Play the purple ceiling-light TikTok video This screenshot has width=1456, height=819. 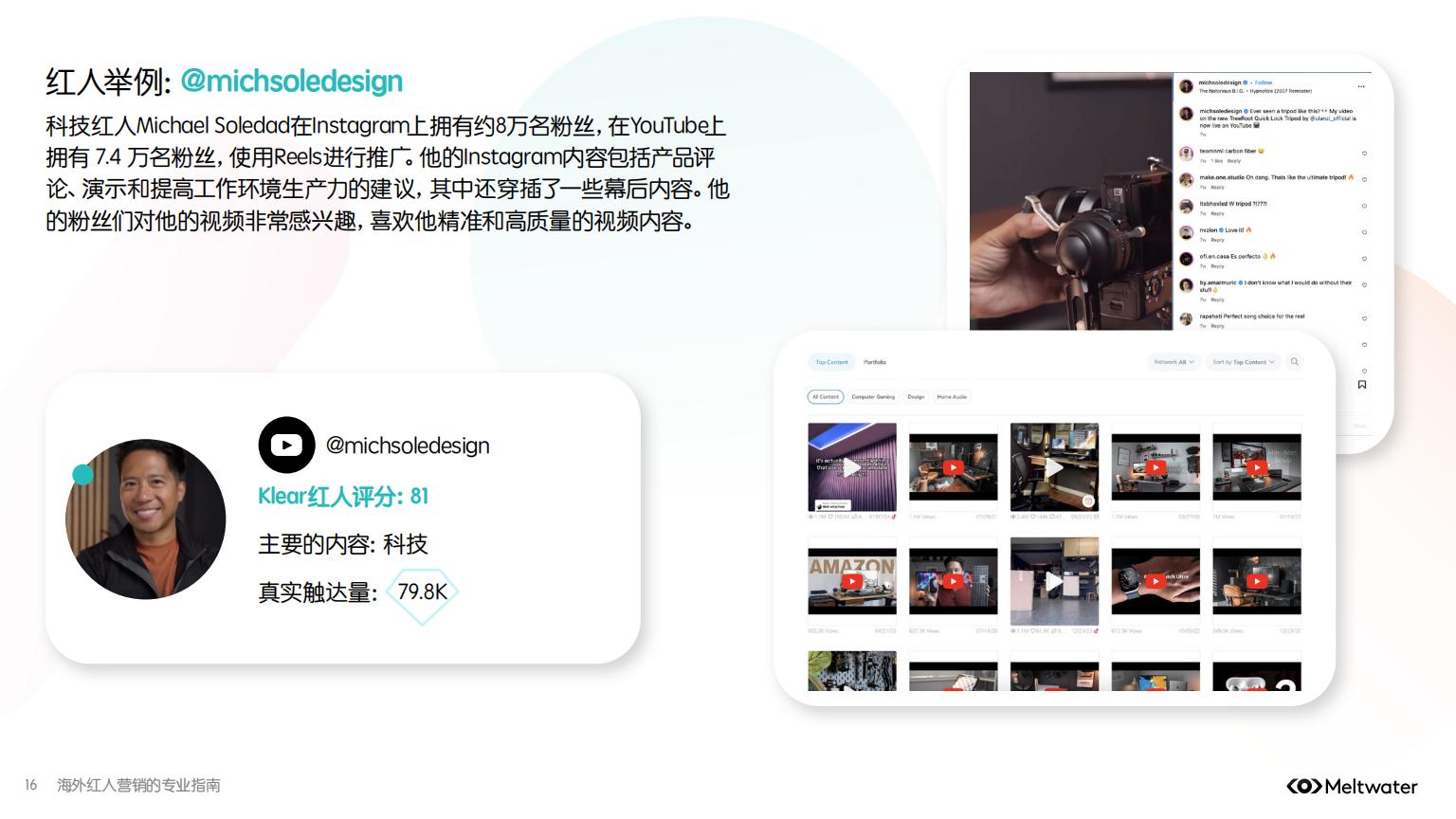(x=852, y=467)
